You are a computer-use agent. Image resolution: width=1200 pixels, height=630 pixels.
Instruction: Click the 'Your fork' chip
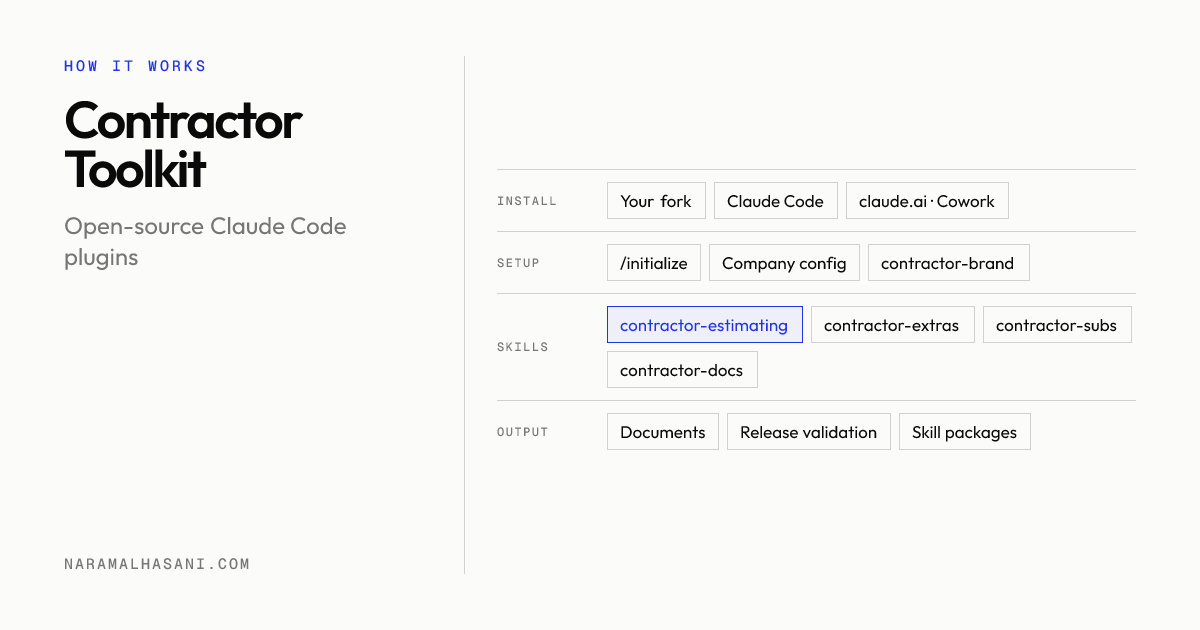pyautogui.click(x=656, y=201)
